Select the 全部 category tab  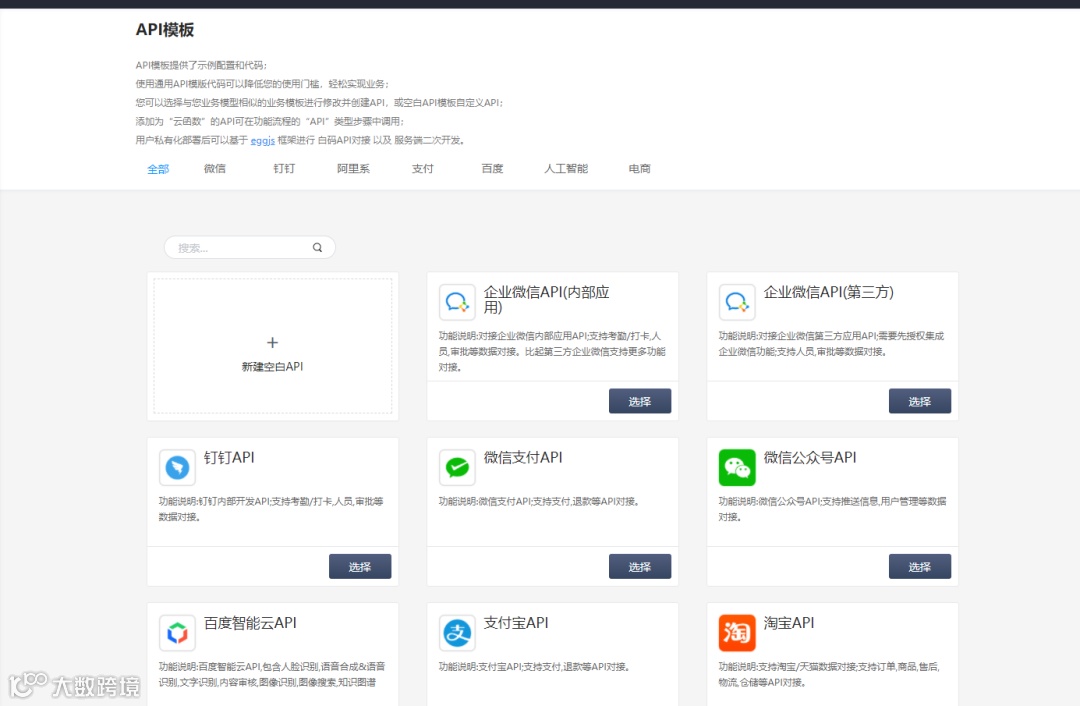click(158, 169)
